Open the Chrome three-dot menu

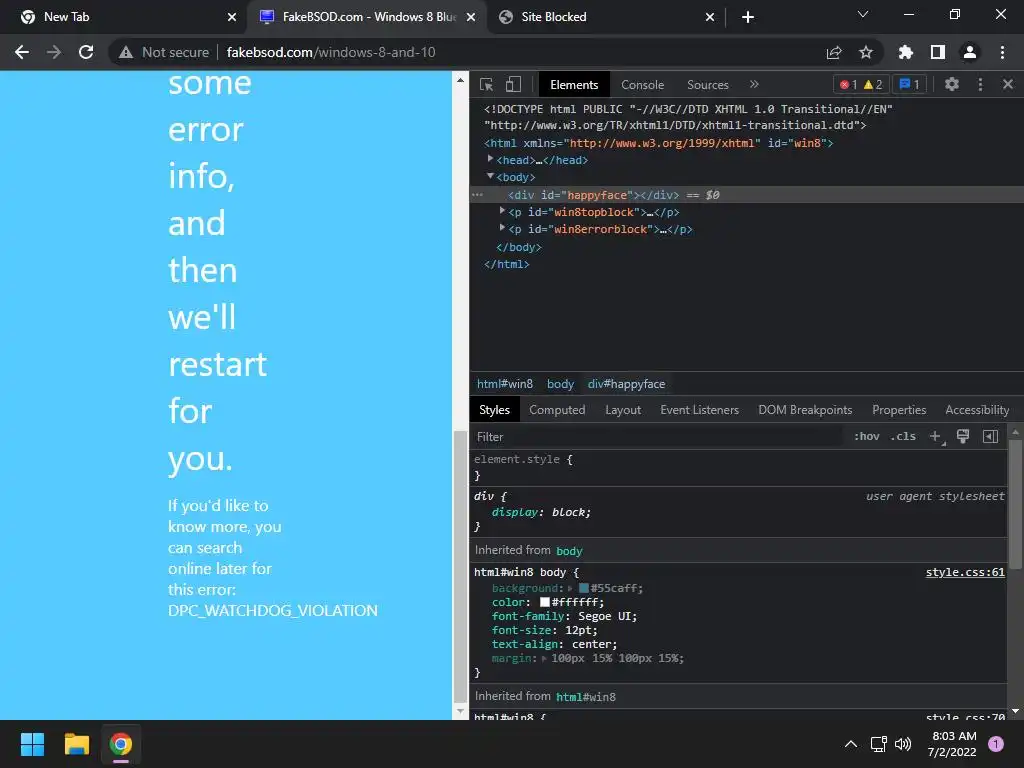pos(1002,52)
